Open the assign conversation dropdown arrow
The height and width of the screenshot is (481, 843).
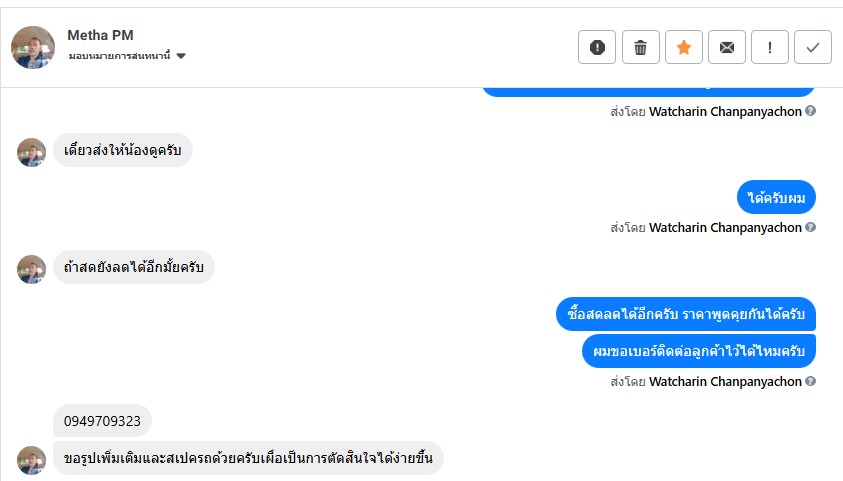point(181,56)
